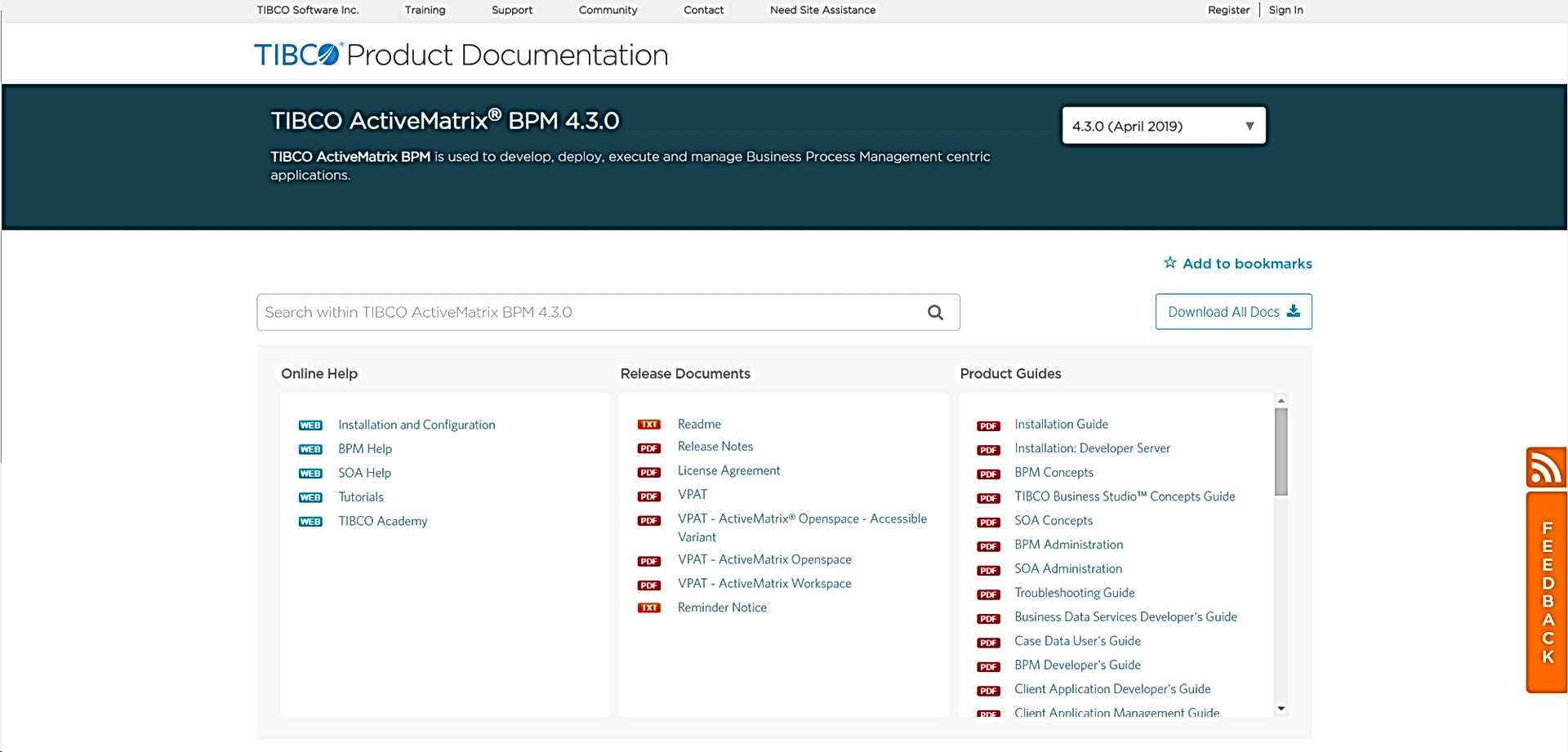Click the search within documentation input field
Screen dimensions: 1568x752
[572, 312]
